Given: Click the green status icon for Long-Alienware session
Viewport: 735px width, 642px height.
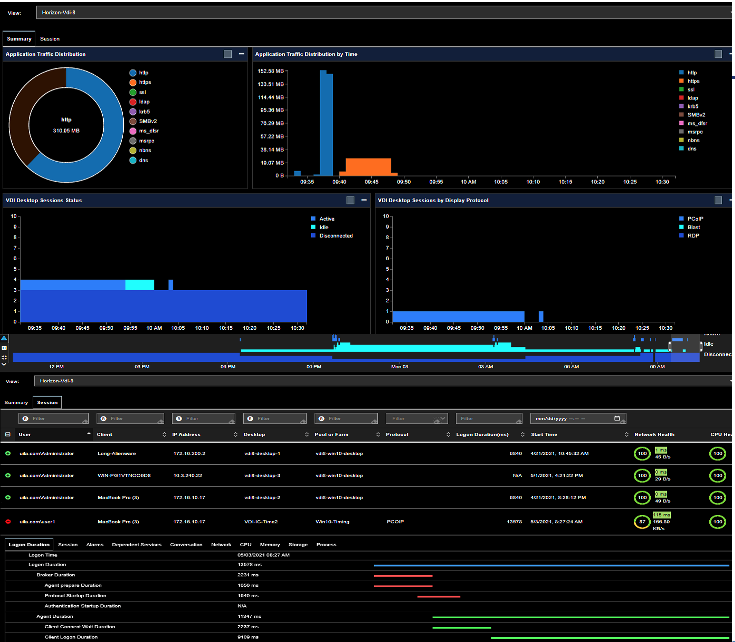Looking at the screenshot, I should (8, 453).
